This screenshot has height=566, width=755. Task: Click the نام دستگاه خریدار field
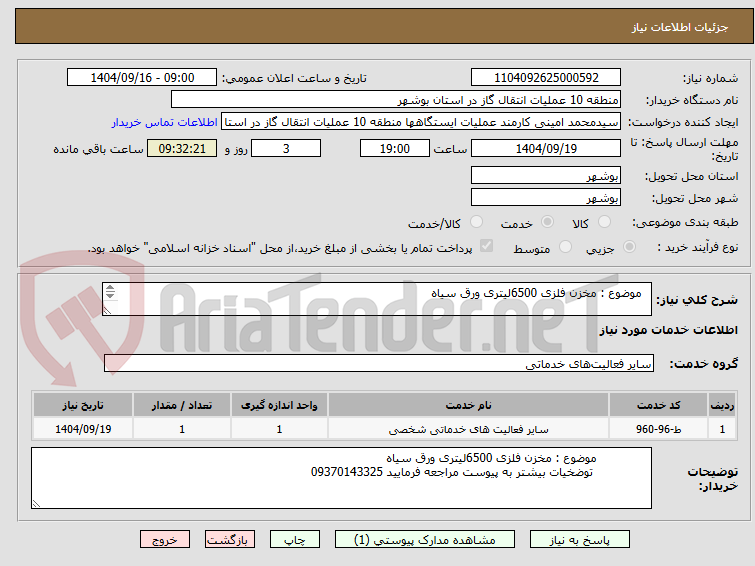pos(396,100)
